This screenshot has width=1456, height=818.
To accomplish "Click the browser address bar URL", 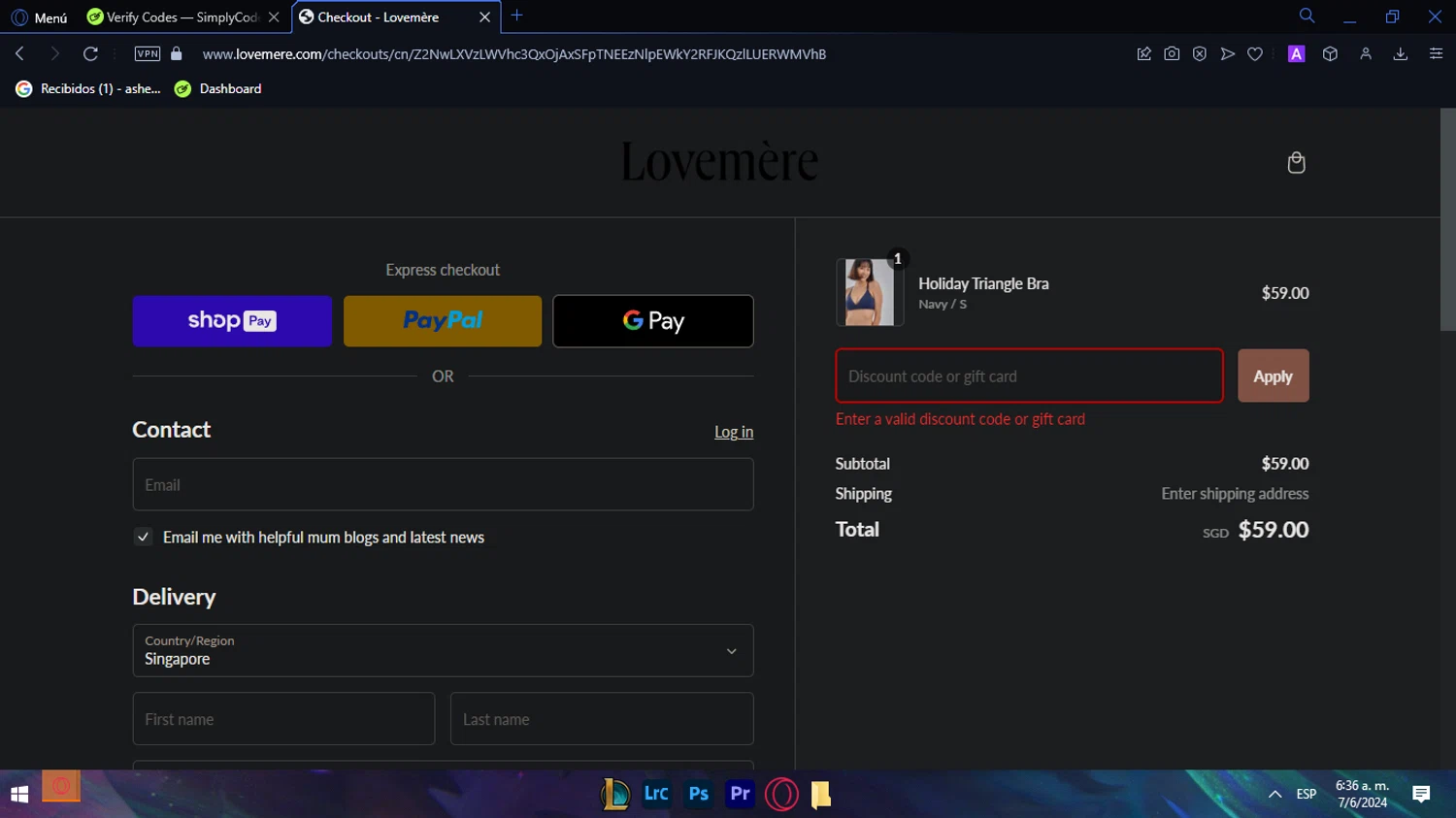I will [x=514, y=53].
